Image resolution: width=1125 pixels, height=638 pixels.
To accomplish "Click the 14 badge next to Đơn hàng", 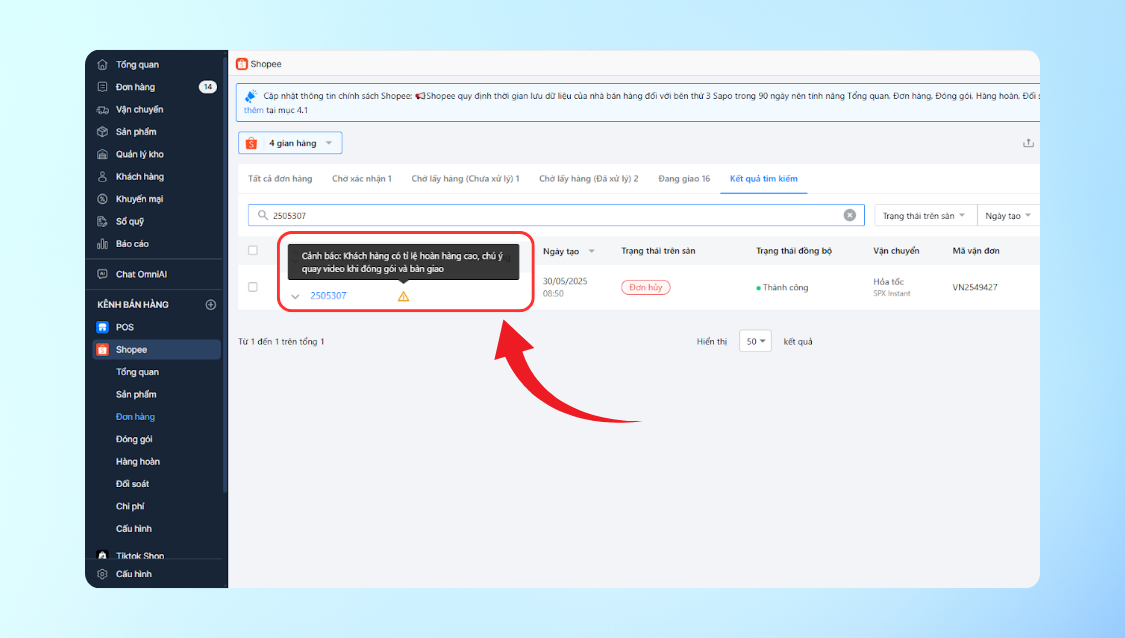I will click(207, 87).
